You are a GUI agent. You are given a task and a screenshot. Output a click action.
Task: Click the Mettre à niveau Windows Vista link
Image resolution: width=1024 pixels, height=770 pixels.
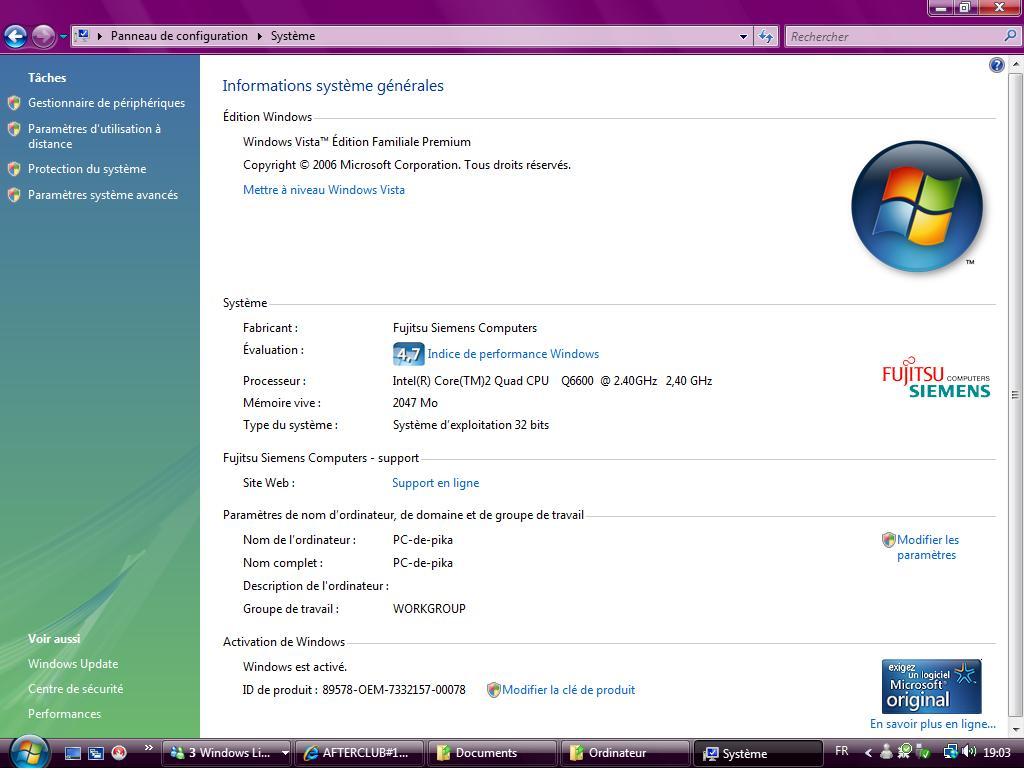pyautogui.click(x=324, y=190)
